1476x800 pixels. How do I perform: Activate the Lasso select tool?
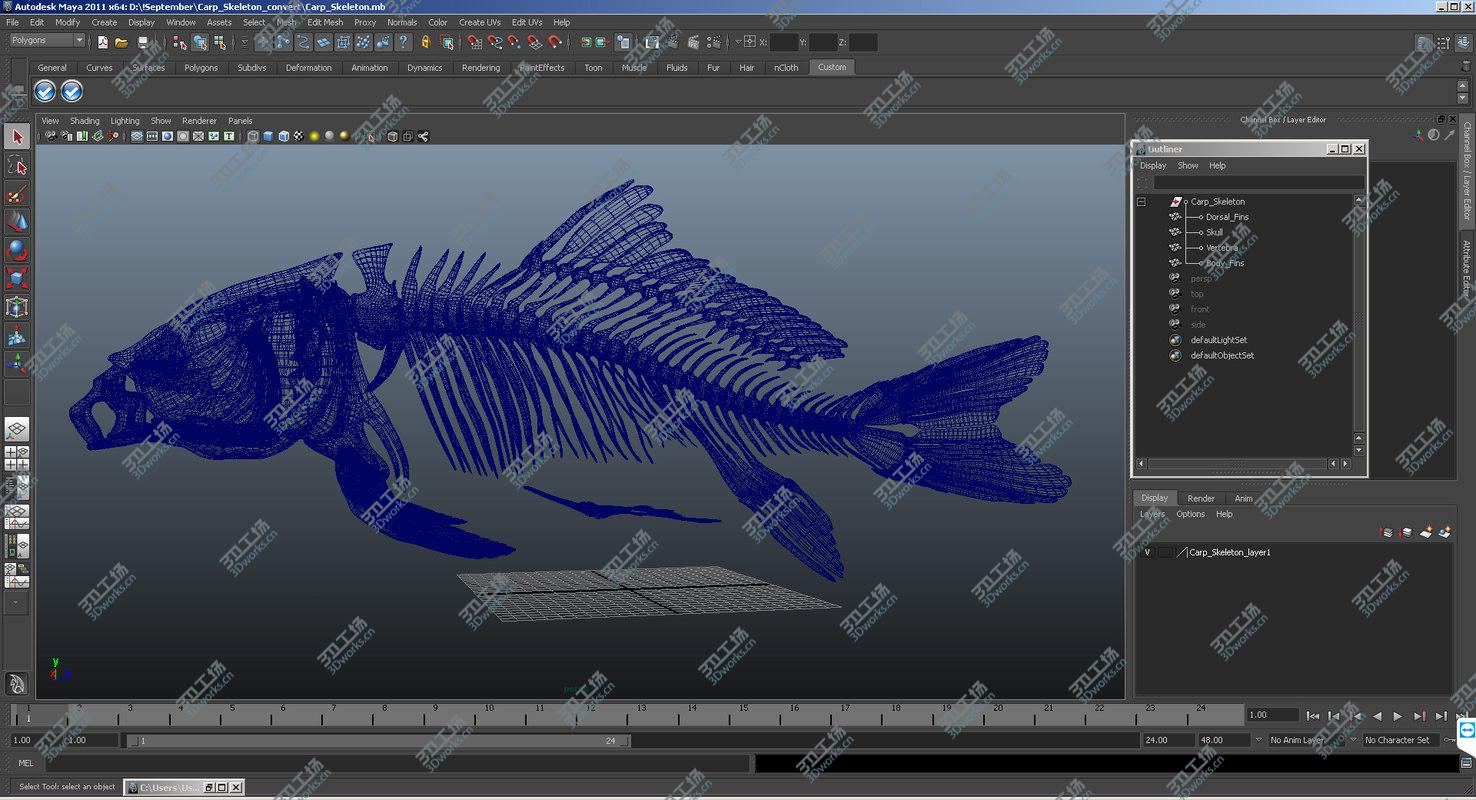[17, 165]
